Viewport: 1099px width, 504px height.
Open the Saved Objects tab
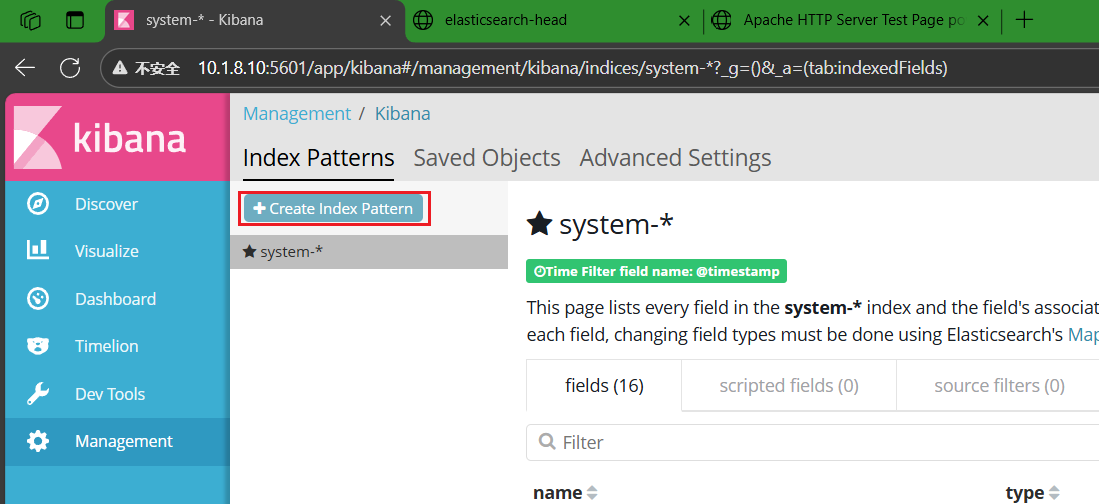(x=487, y=158)
